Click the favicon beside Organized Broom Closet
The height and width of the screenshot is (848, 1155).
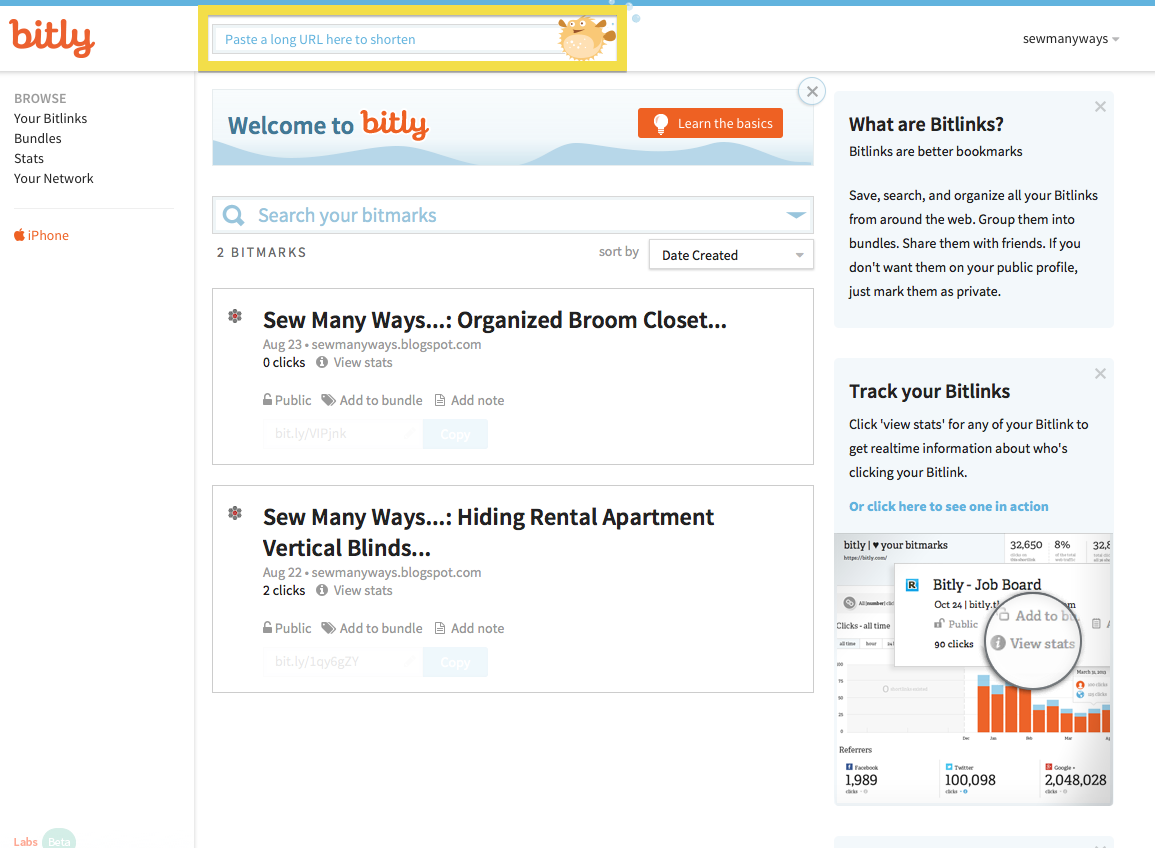235,316
